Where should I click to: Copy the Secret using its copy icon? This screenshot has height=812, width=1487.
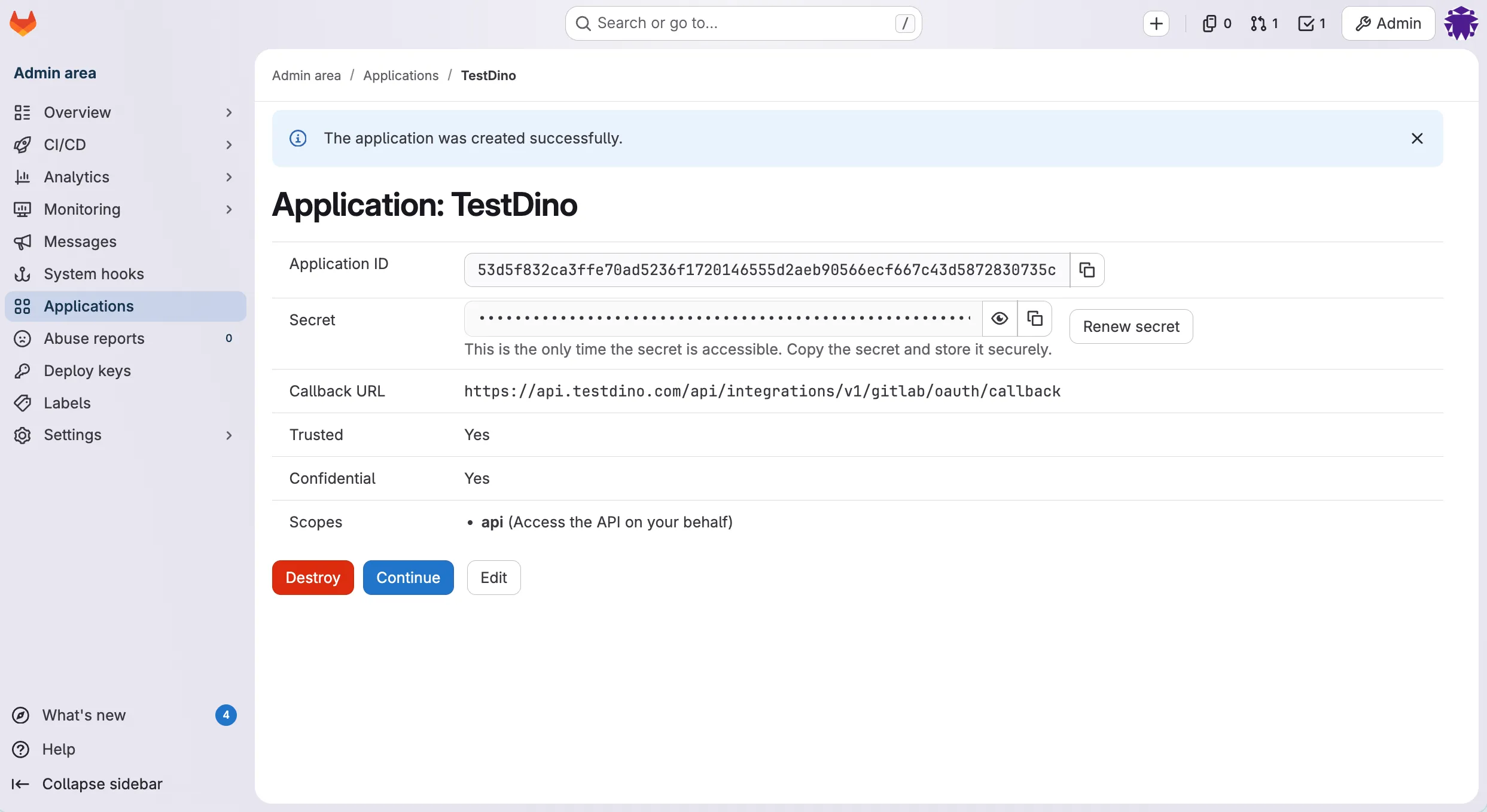1035,318
